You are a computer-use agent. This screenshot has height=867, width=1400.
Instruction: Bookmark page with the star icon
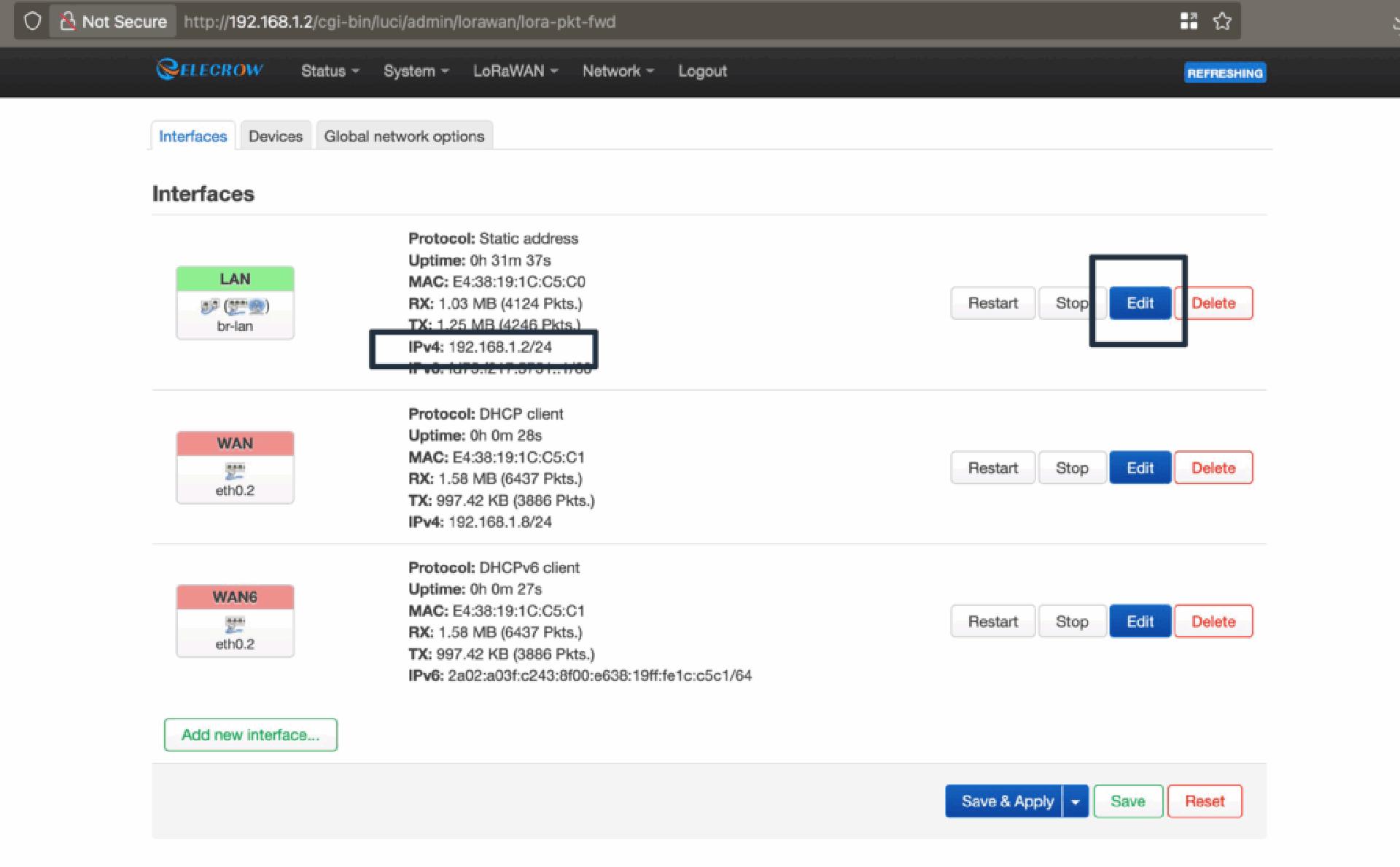pyautogui.click(x=1222, y=21)
